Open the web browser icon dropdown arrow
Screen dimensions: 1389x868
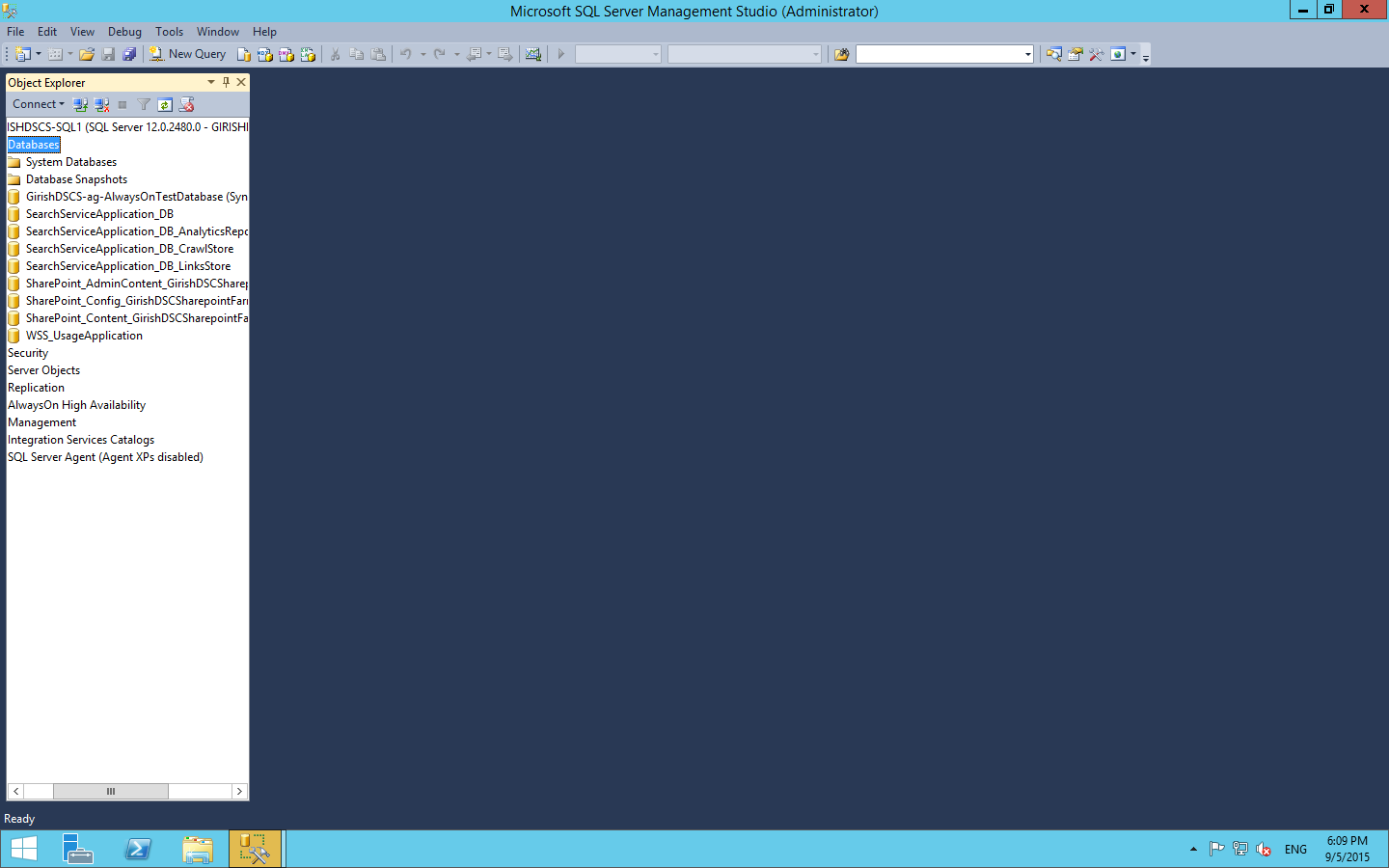1133,54
